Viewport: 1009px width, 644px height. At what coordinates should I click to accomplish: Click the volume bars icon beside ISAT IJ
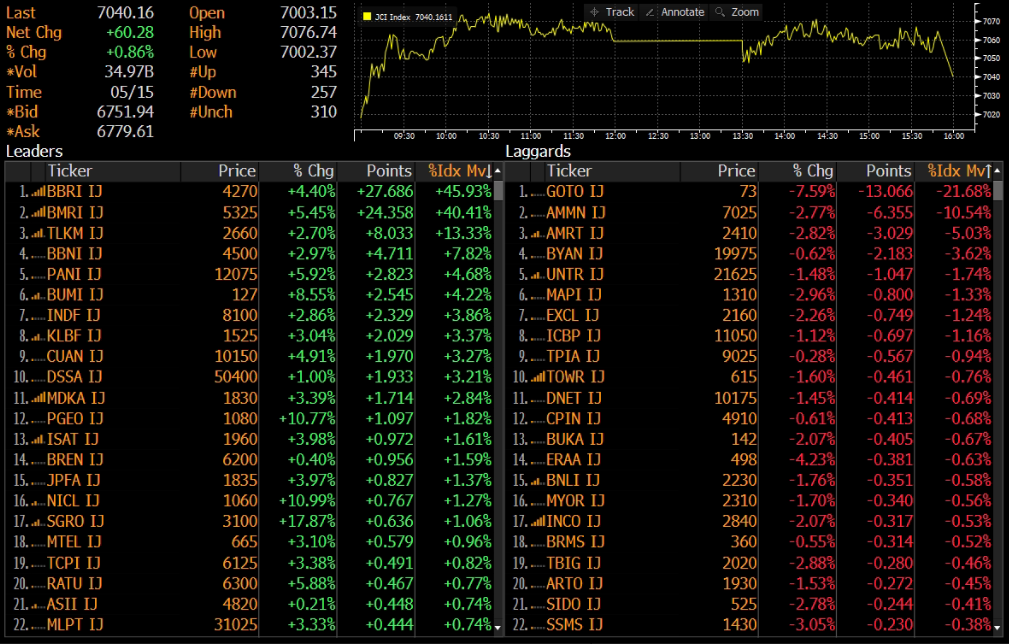(39, 439)
